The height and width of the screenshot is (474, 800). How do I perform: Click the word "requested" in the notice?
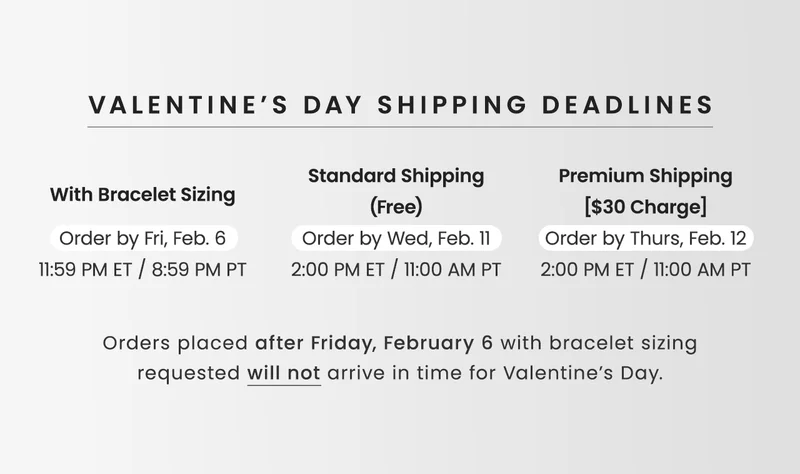188,375
